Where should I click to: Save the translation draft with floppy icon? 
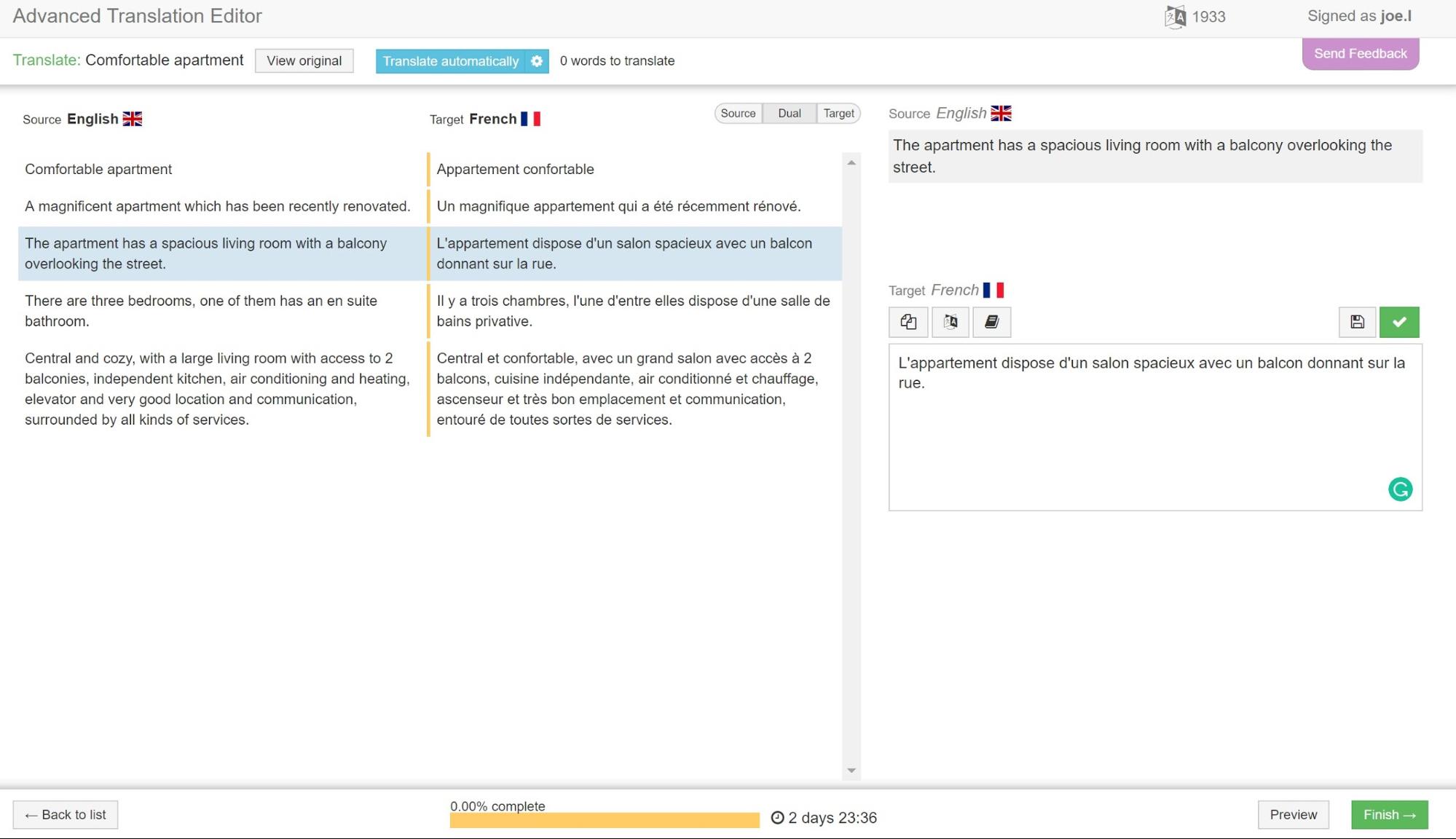click(x=1357, y=322)
